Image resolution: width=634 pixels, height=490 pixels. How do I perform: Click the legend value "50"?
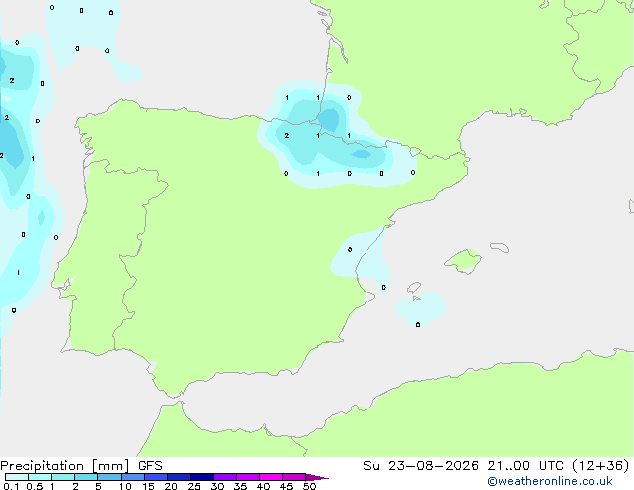pos(309,486)
